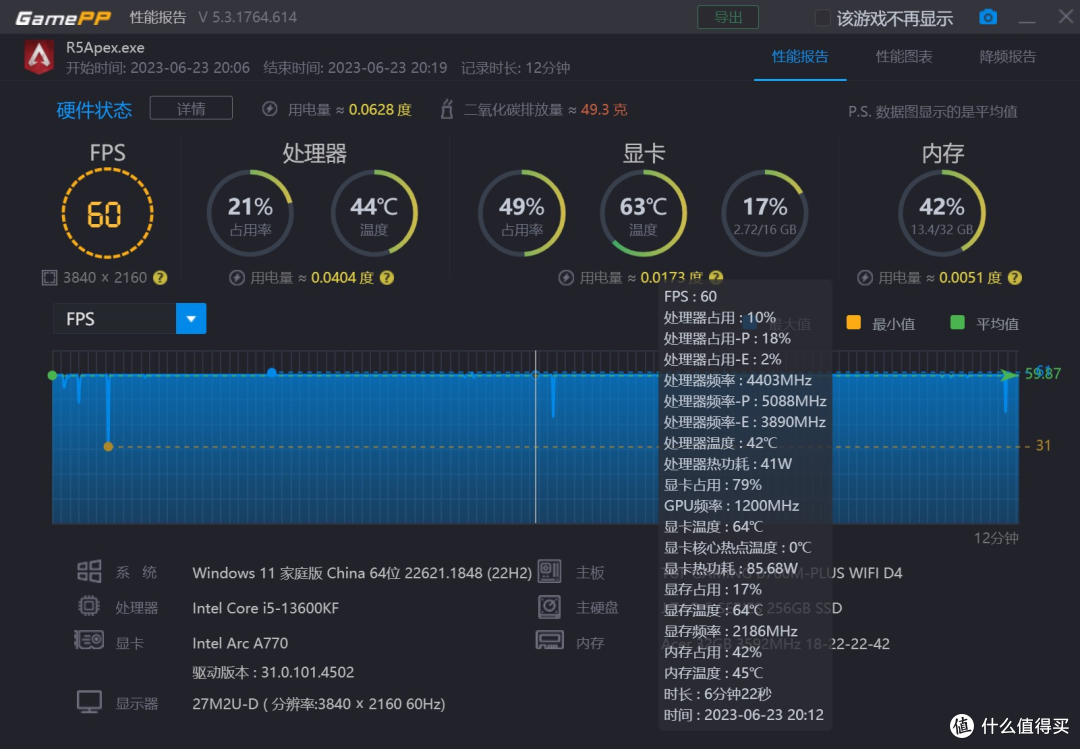Open help icon next to 3840 x 2160
The height and width of the screenshot is (749, 1080).
point(160,278)
